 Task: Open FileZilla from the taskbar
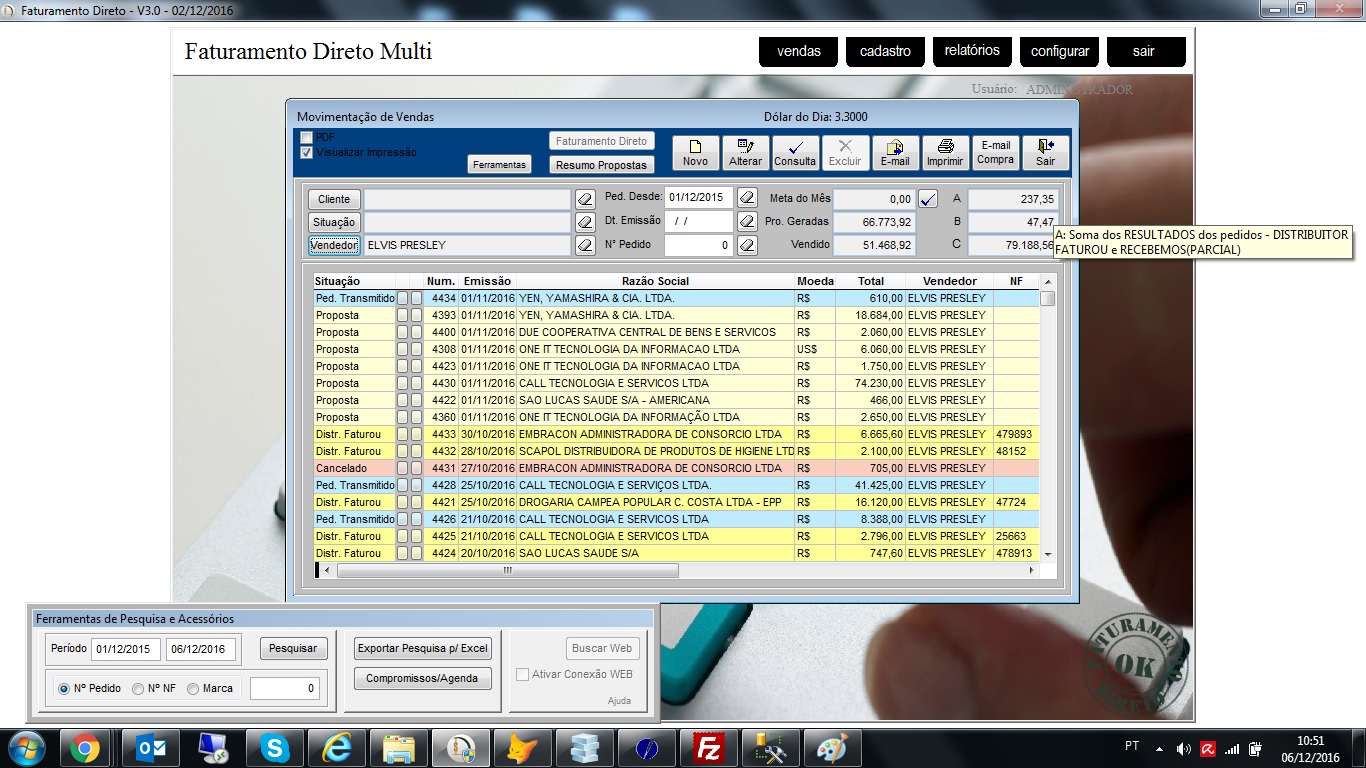coord(709,748)
